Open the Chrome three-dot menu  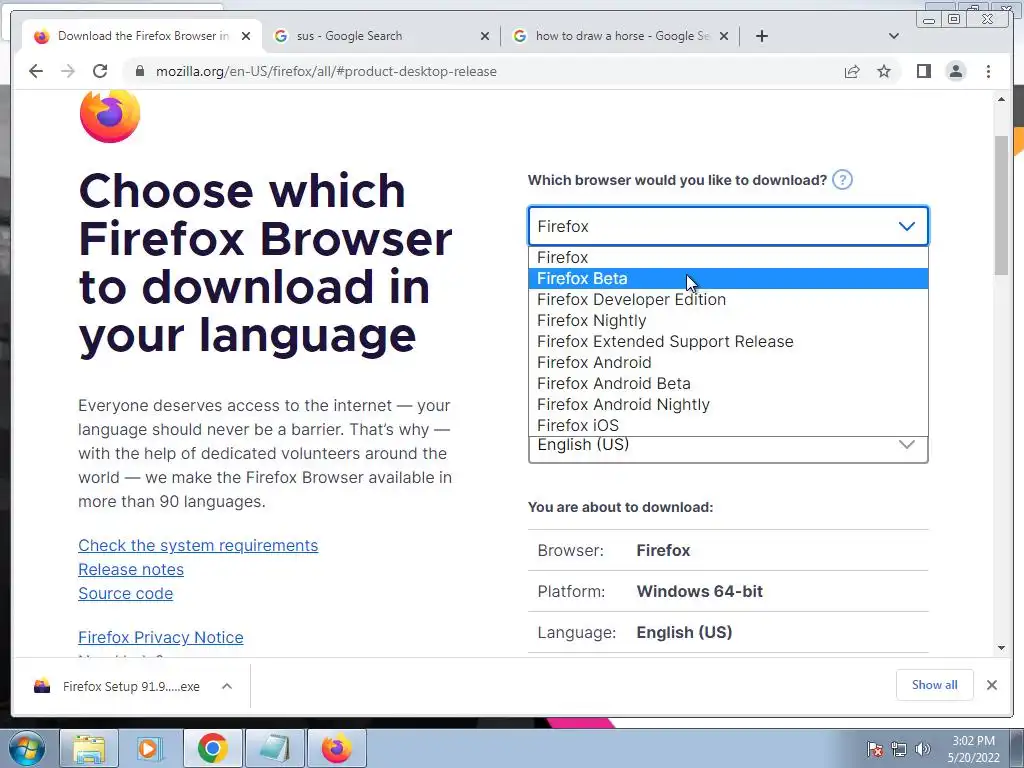[x=988, y=71]
